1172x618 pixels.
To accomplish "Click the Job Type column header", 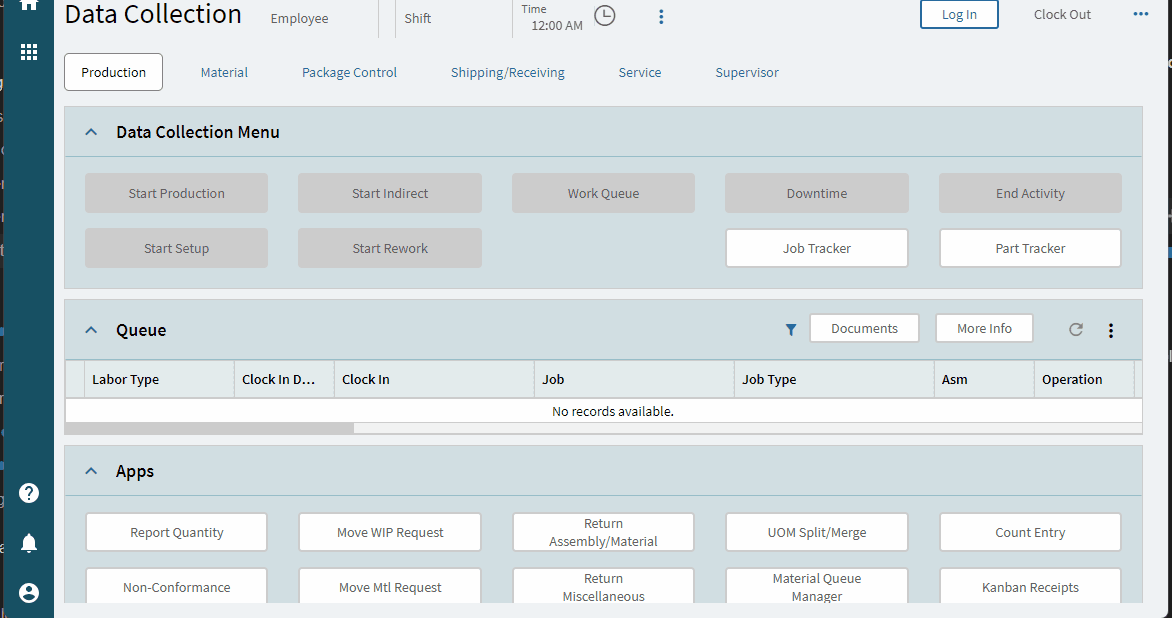I will coord(834,379).
